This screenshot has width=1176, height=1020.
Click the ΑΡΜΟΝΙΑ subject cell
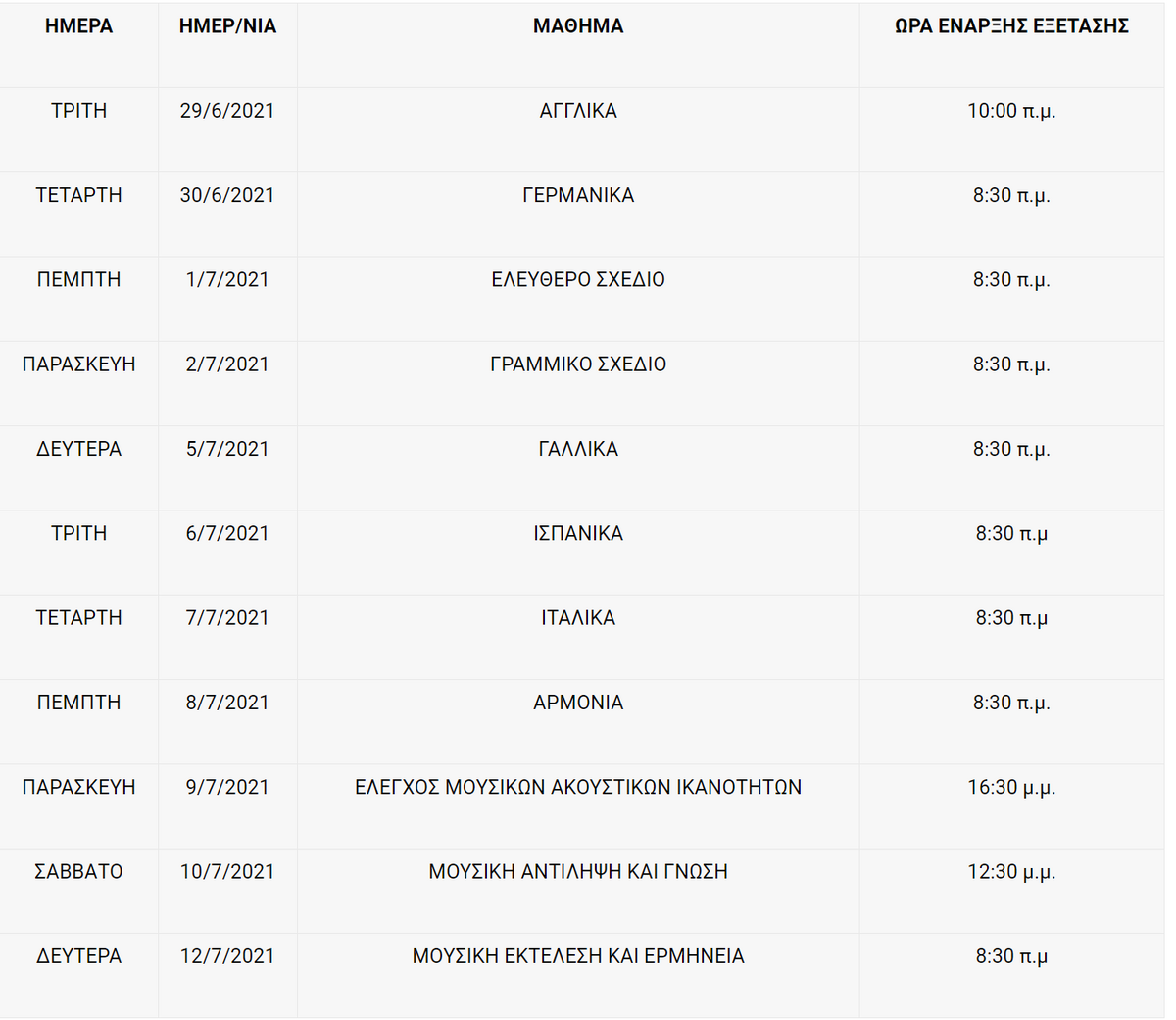click(x=578, y=703)
